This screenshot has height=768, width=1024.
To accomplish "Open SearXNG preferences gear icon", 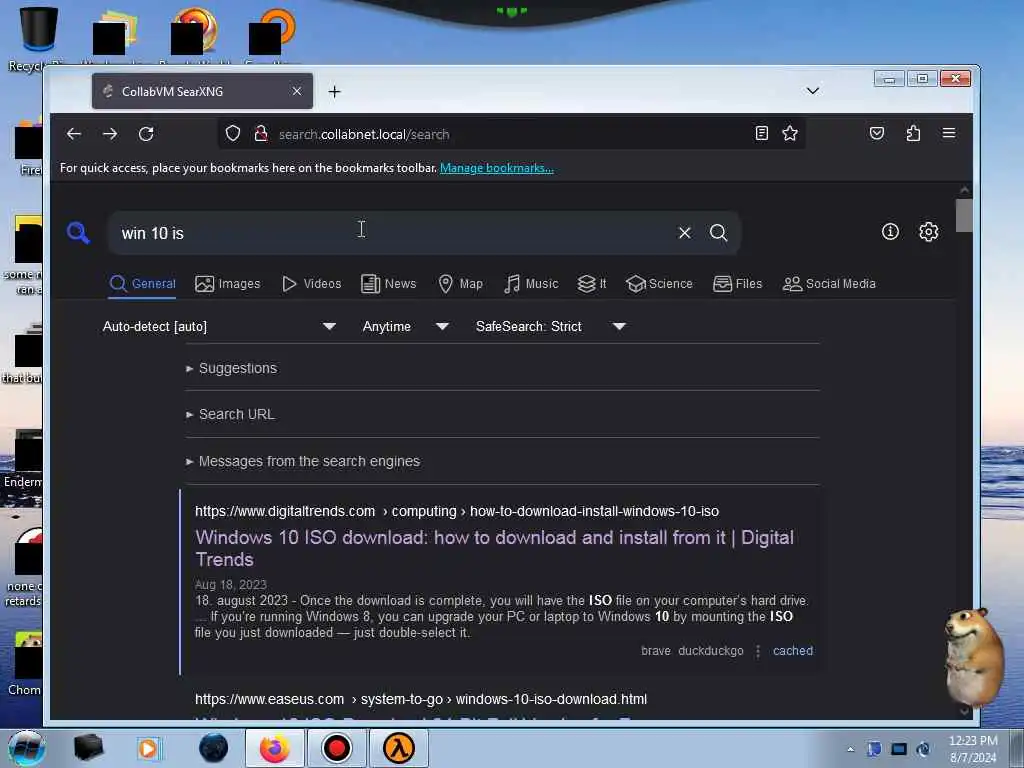I will pos(929,231).
